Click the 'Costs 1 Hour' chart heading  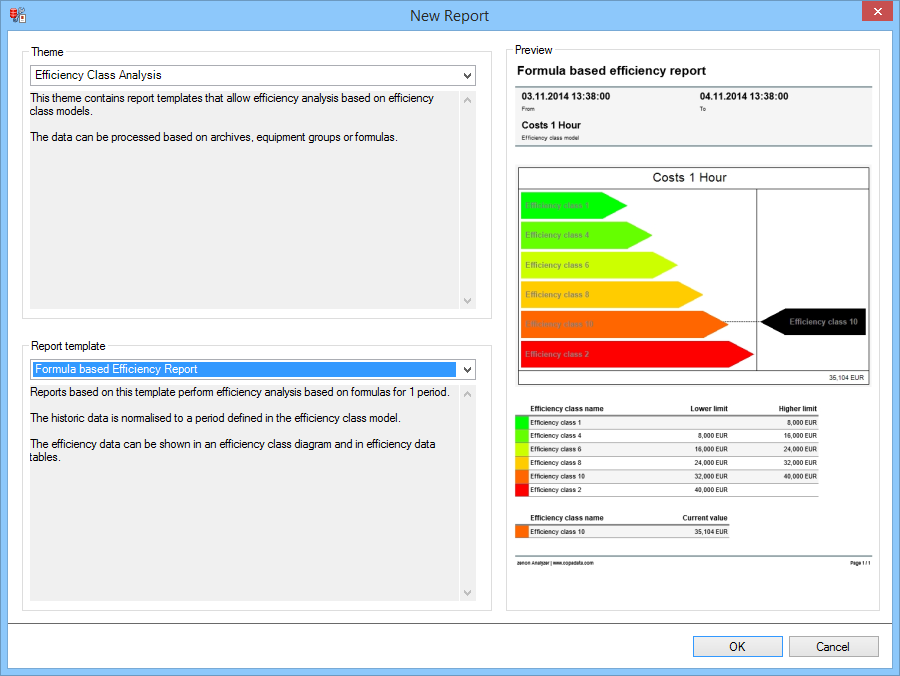tap(689, 178)
